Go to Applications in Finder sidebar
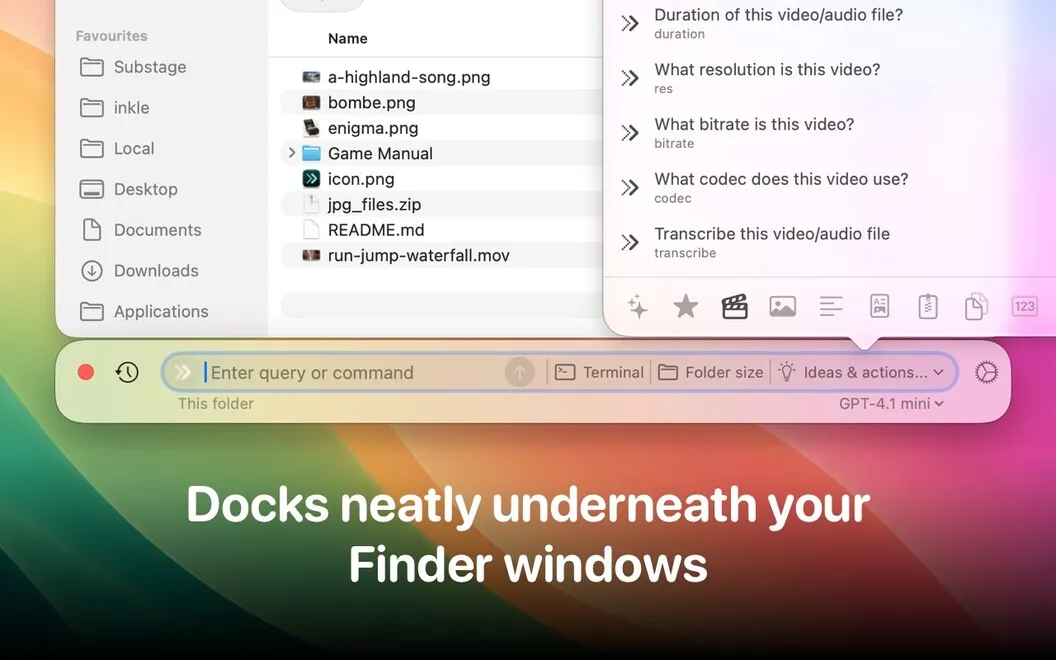The height and width of the screenshot is (660, 1056). (144, 312)
